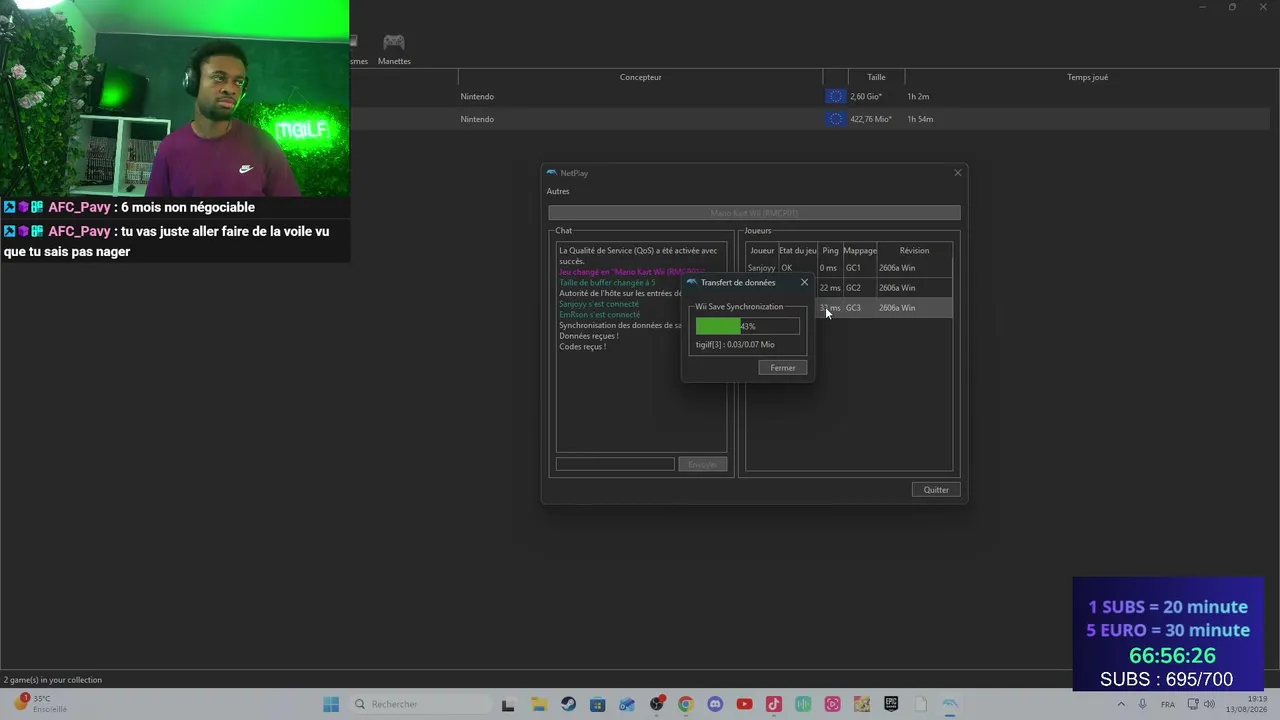Open Microsoft Store from the taskbar
1280x720 pixels.
597,704
